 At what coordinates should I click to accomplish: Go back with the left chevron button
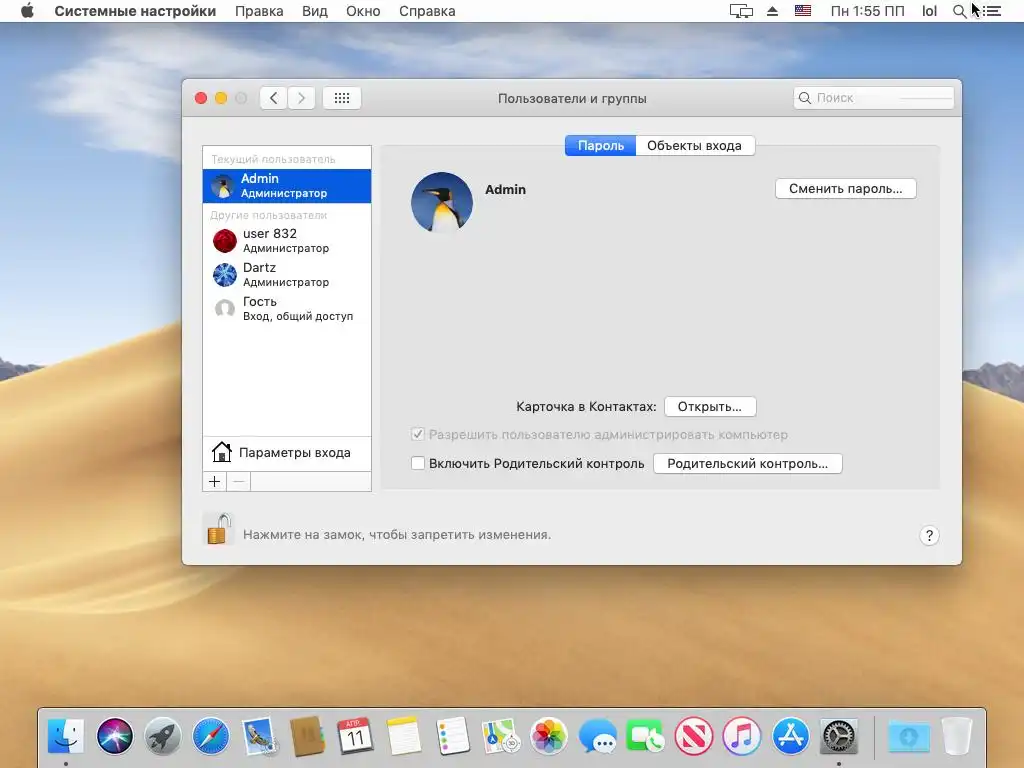pyautogui.click(x=274, y=98)
